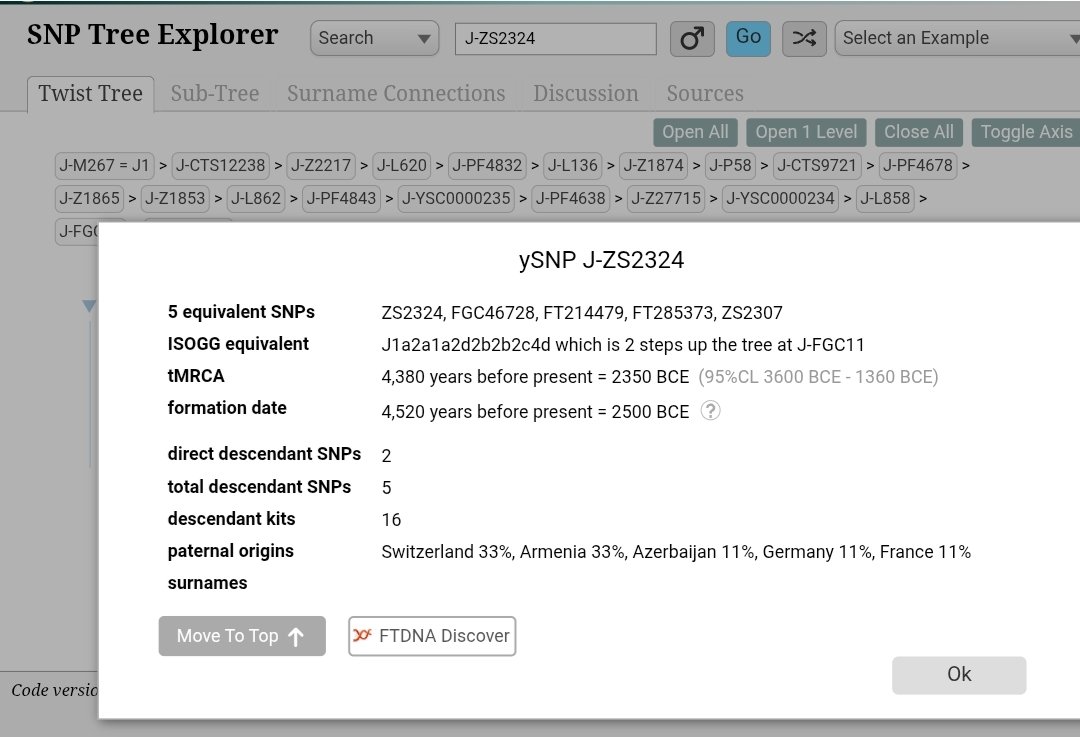
Task: Switch to the Sub-Tree tab
Action: point(215,94)
